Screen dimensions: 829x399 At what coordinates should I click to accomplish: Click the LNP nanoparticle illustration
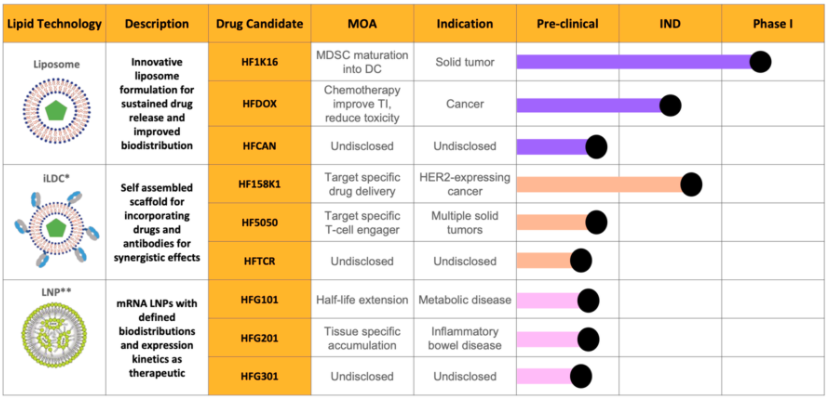[x=52, y=333]
